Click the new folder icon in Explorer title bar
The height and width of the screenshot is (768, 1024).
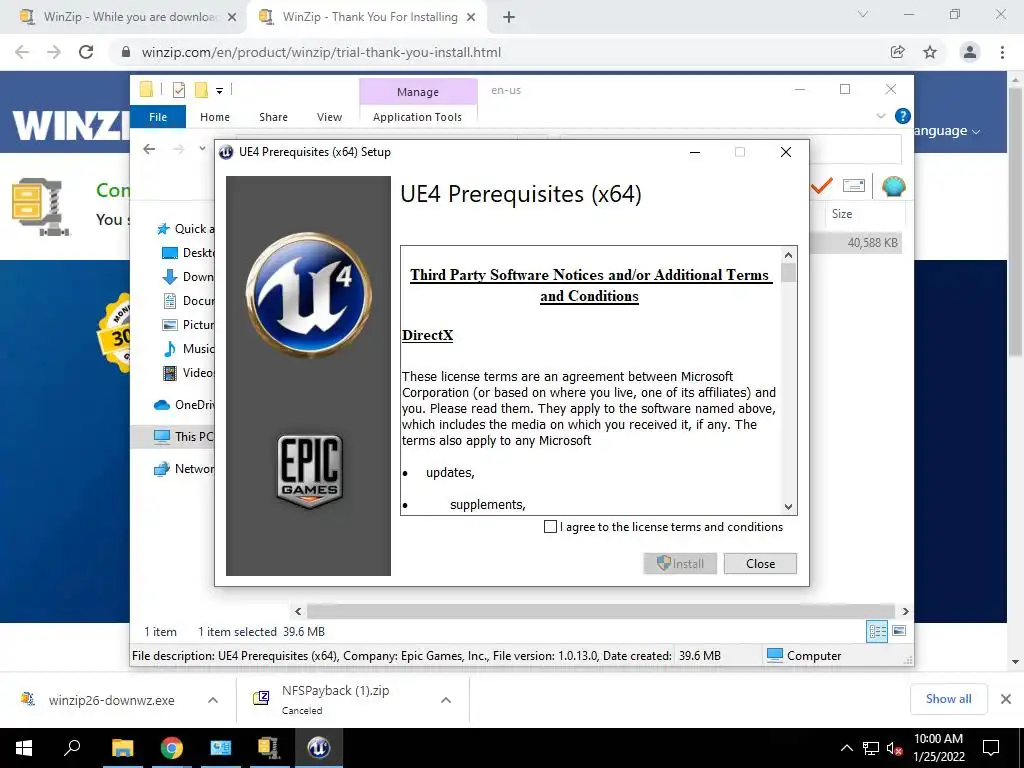pos(201,90)
